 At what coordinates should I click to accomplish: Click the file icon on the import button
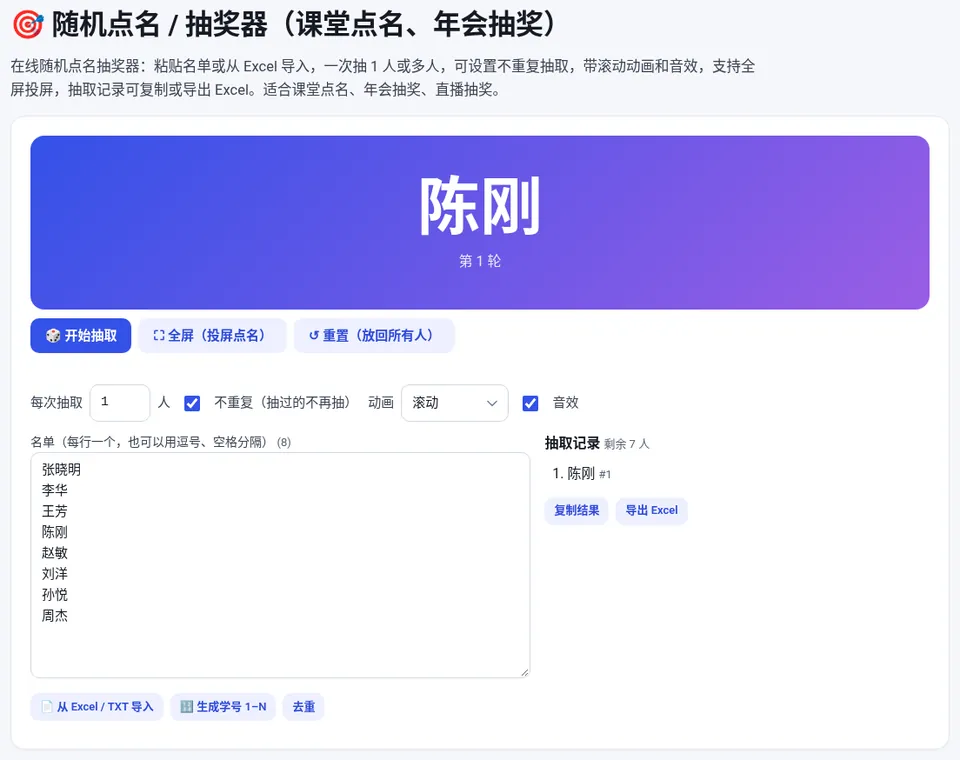pos(47,707)
